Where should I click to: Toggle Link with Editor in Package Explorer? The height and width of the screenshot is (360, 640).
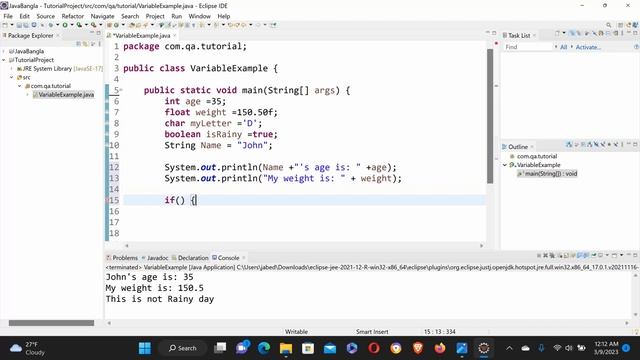click(85, 44)
